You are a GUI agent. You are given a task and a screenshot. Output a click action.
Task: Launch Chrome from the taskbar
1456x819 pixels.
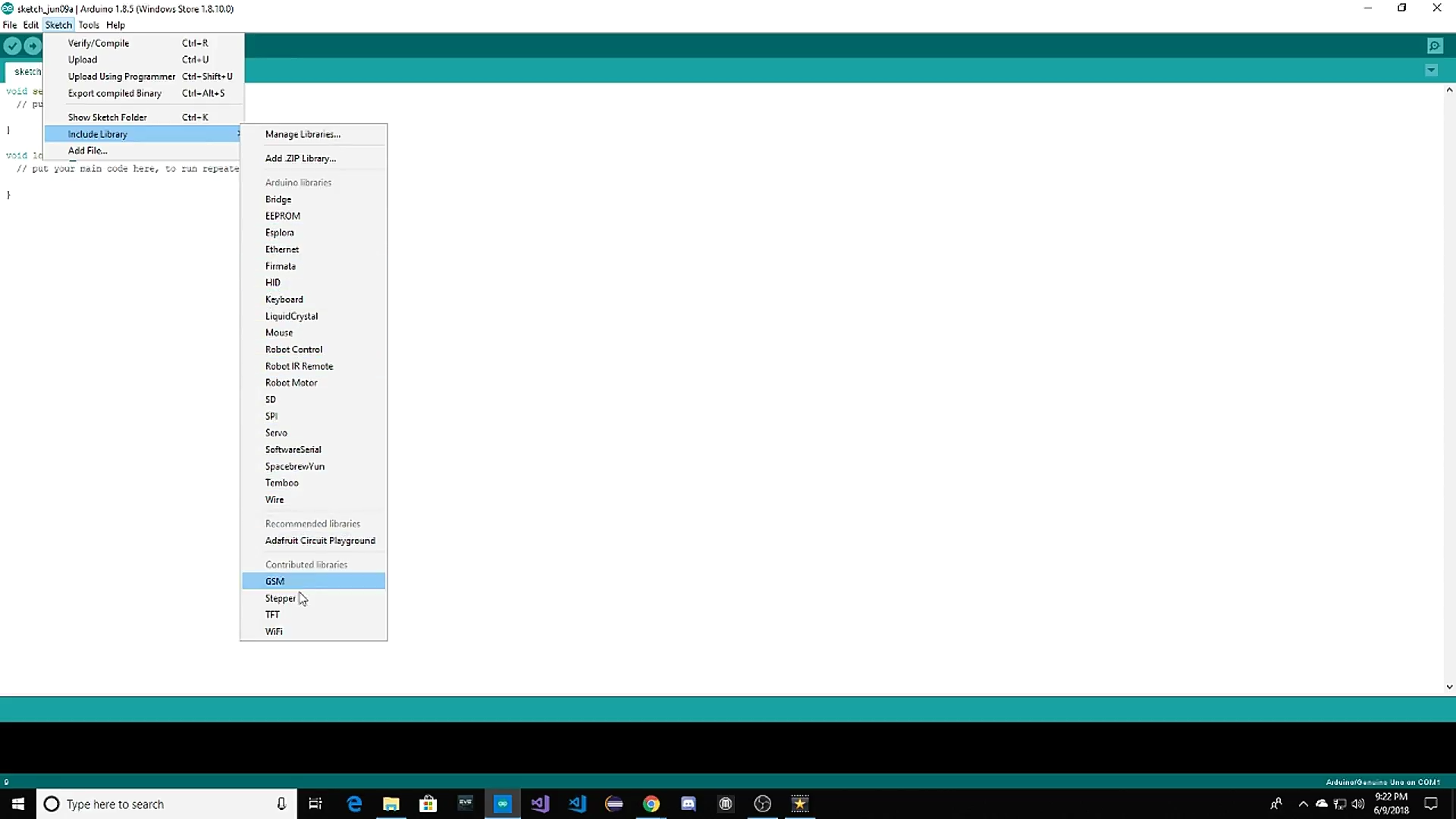pyautogui.click(x=651, y=804)
